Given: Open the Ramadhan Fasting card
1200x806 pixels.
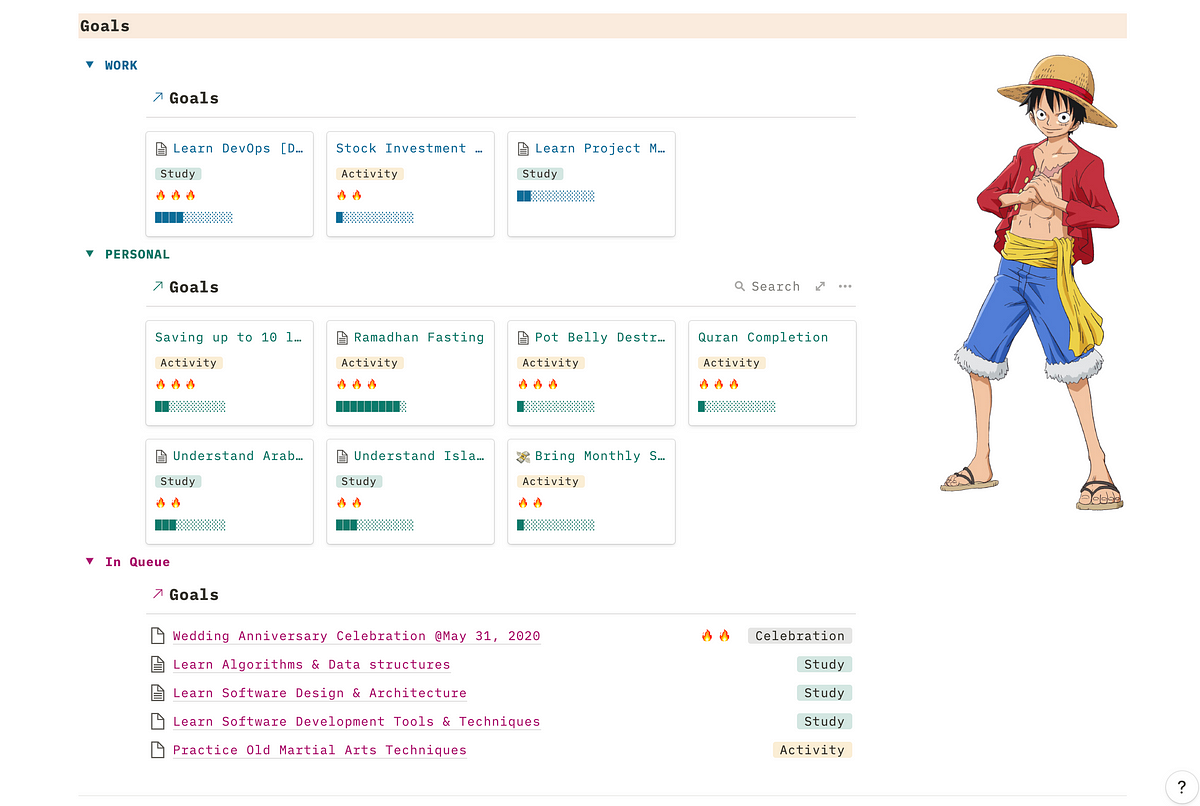Looking at the screenshot, I should (x=411, y=373).
